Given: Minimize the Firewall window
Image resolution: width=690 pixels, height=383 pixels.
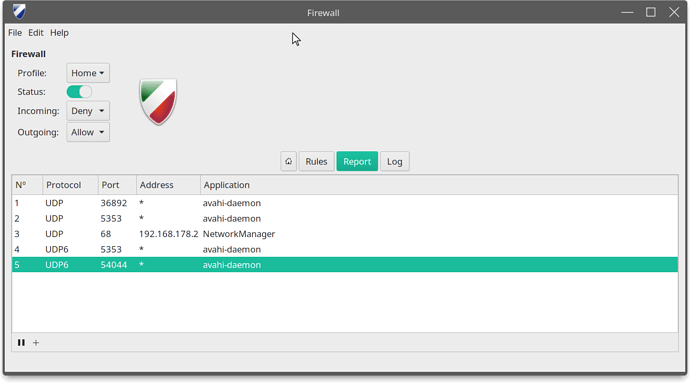Looking at the screenshot, I should click(627, 12).
